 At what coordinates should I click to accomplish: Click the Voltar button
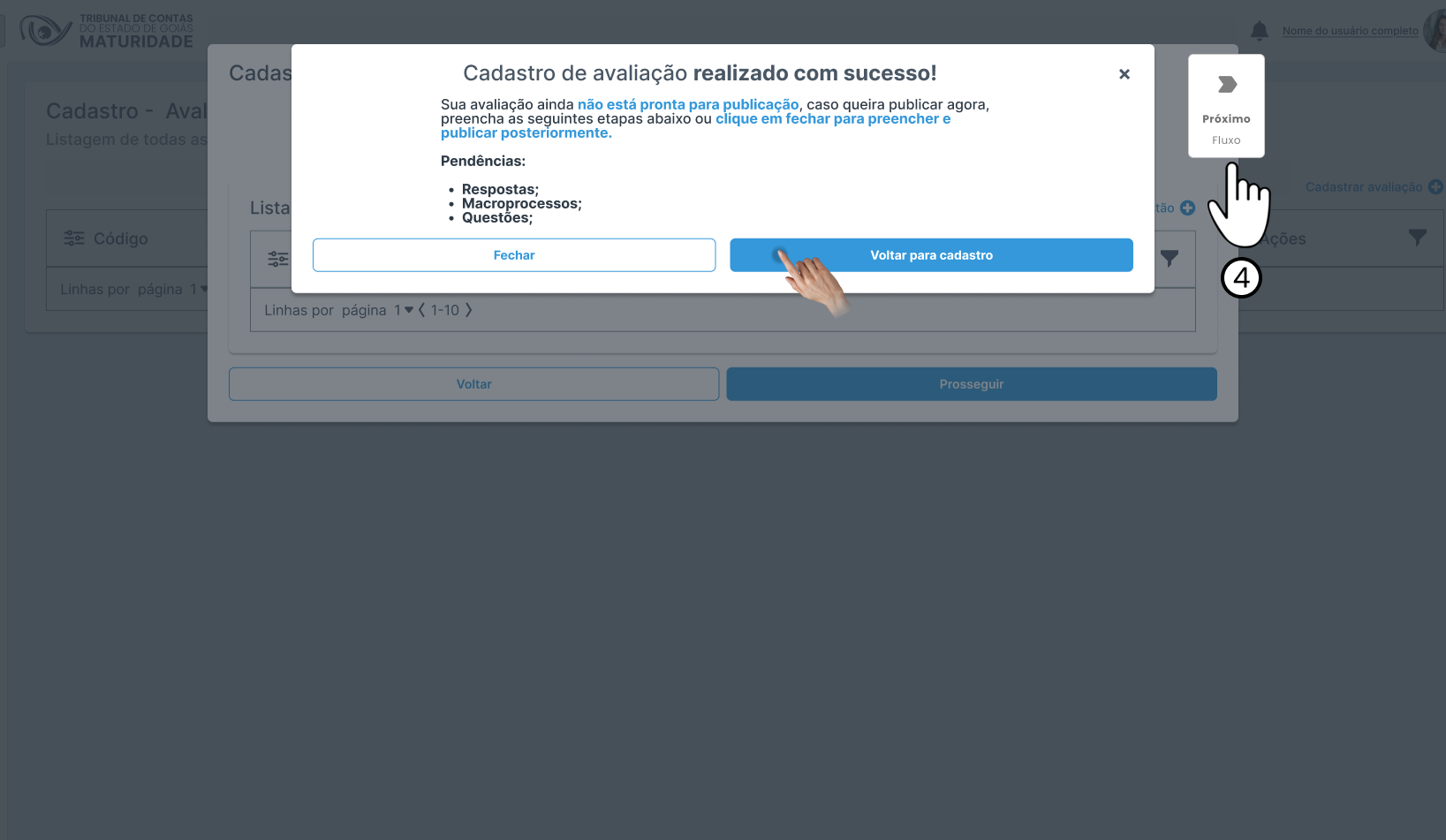(x=473, y=384)
